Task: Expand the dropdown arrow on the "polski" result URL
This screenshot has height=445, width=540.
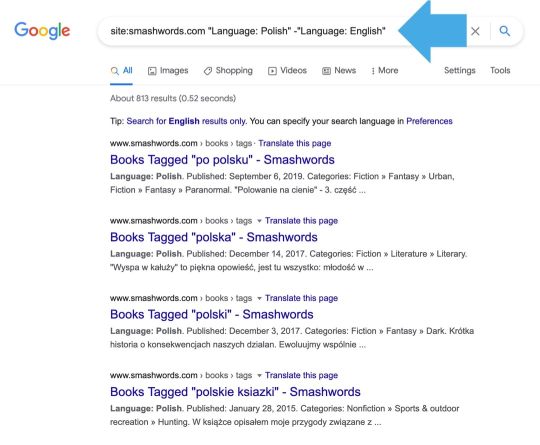Action: [259, 298]
